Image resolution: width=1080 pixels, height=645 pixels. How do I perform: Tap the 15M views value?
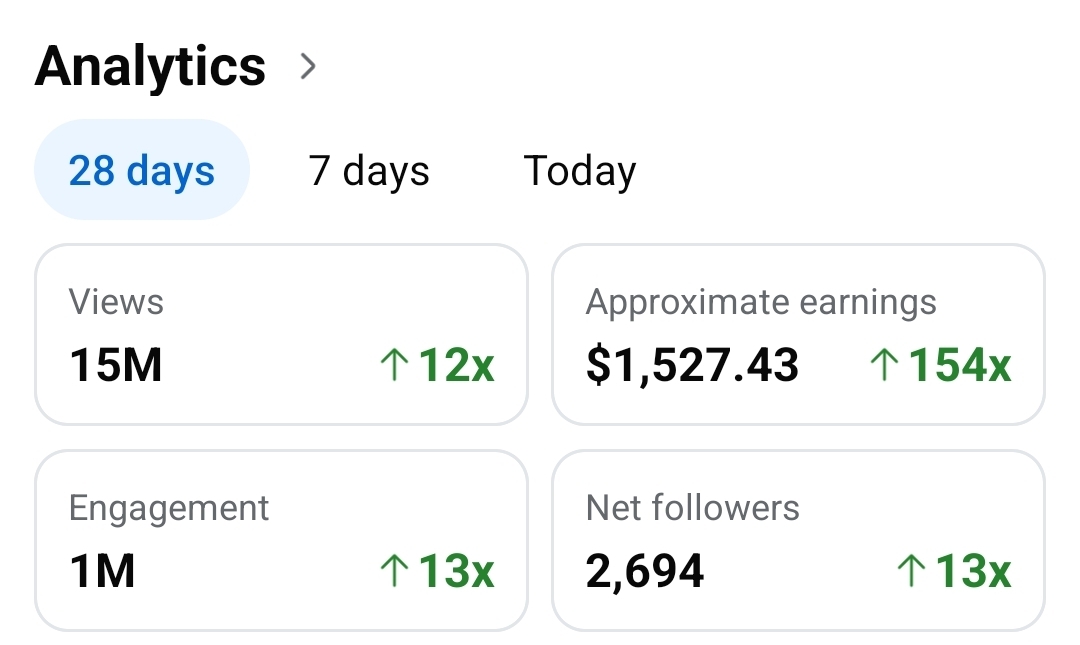(116, 366)
